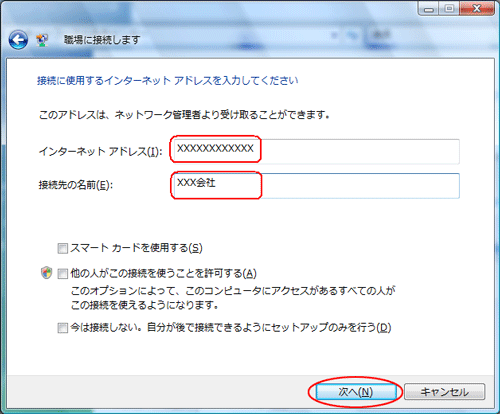The width and height of the screenshot is (500, 414).
Task: Focus the インターネット アドレス input field
Action: click(x=316, y=152)
